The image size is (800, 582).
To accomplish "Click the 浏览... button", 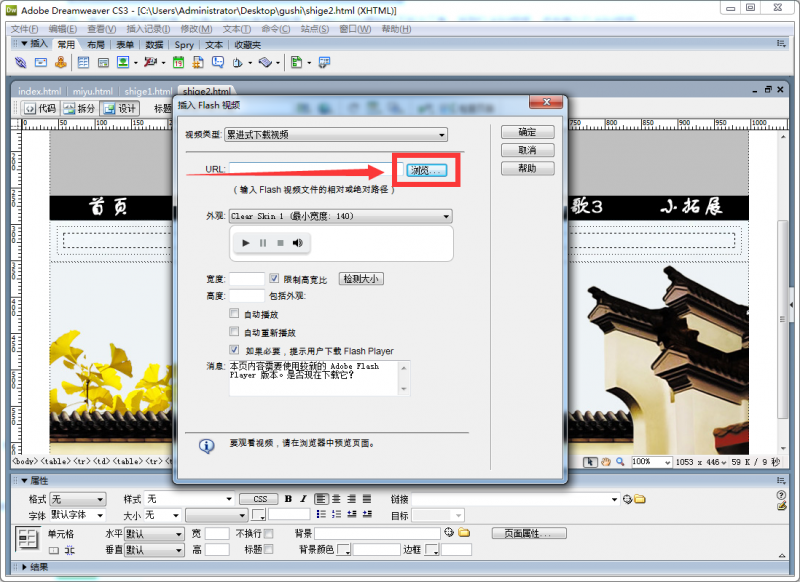I will click(x=427, y=170).
